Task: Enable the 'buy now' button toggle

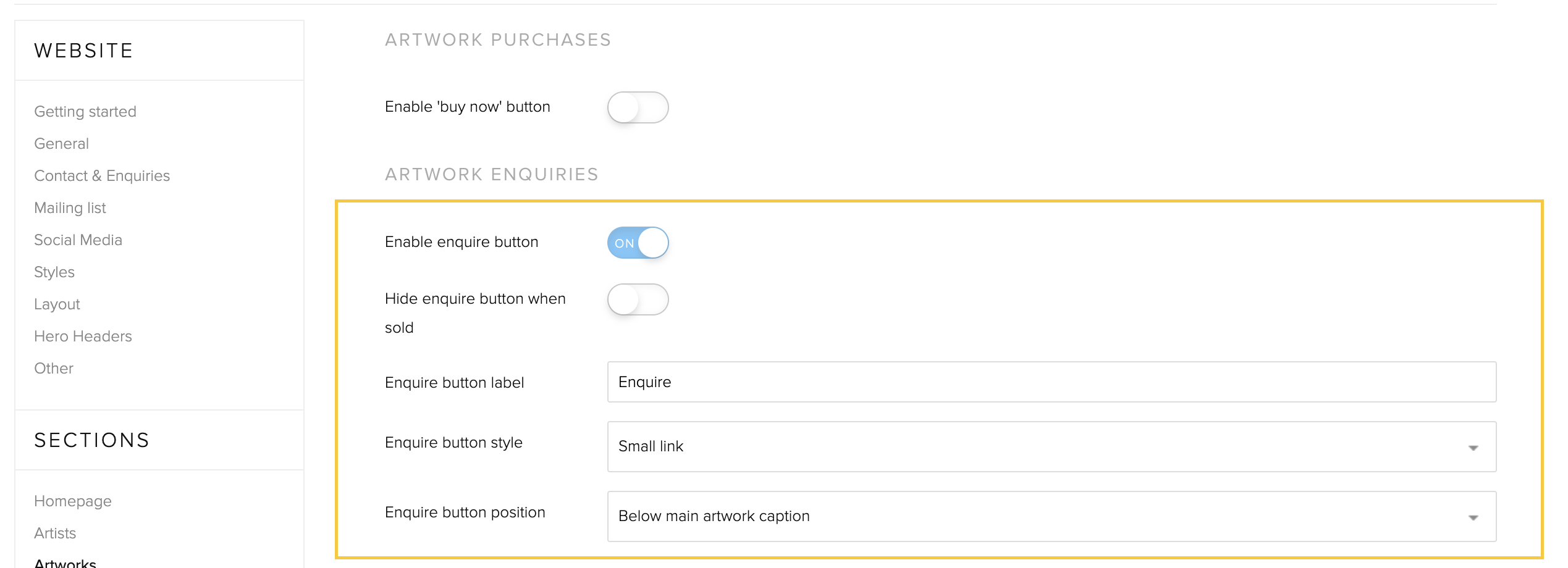Action: [x=638, y=107]
